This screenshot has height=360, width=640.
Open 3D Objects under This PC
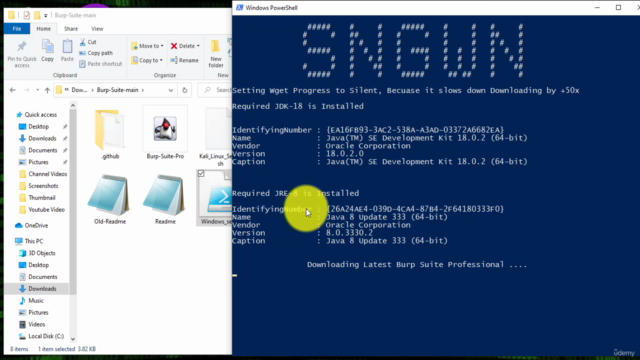click(x=41, y=253)
